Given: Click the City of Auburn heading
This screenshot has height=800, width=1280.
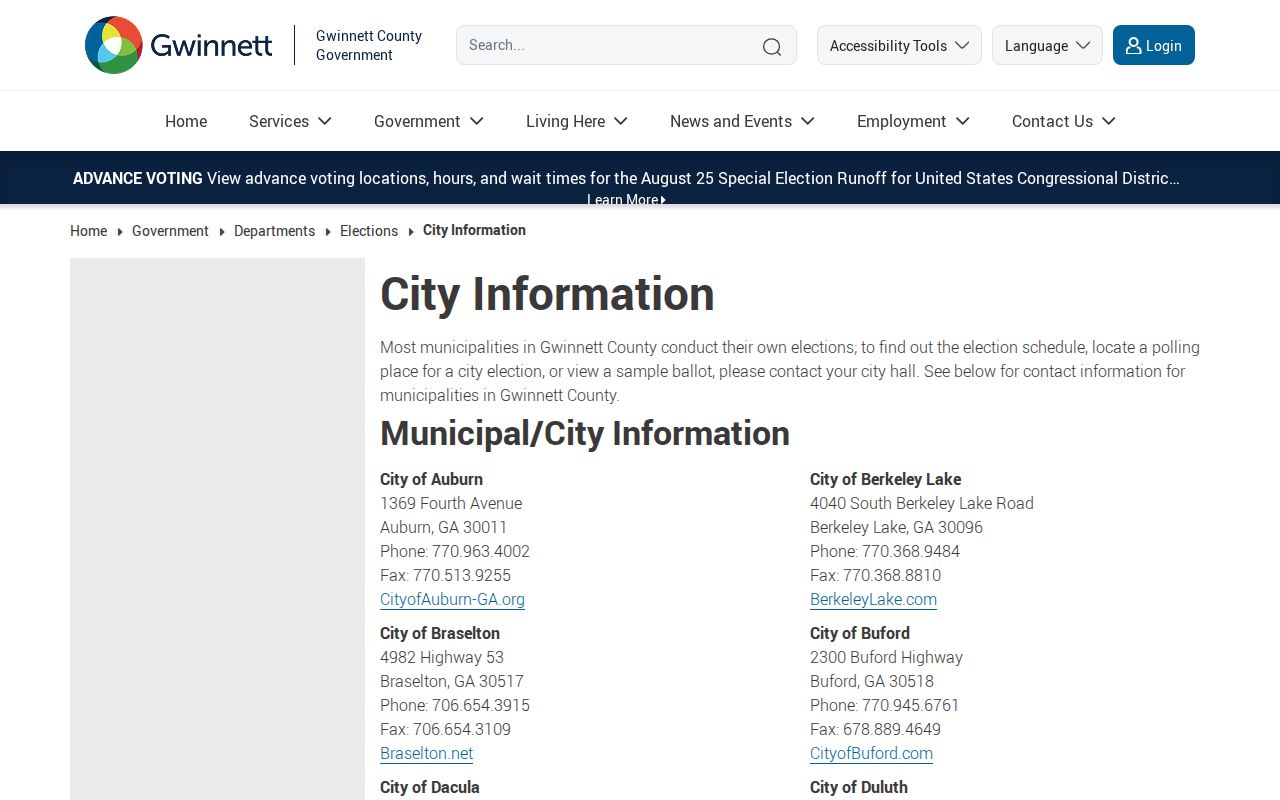Looking at the screenshot, I should 431,479.
